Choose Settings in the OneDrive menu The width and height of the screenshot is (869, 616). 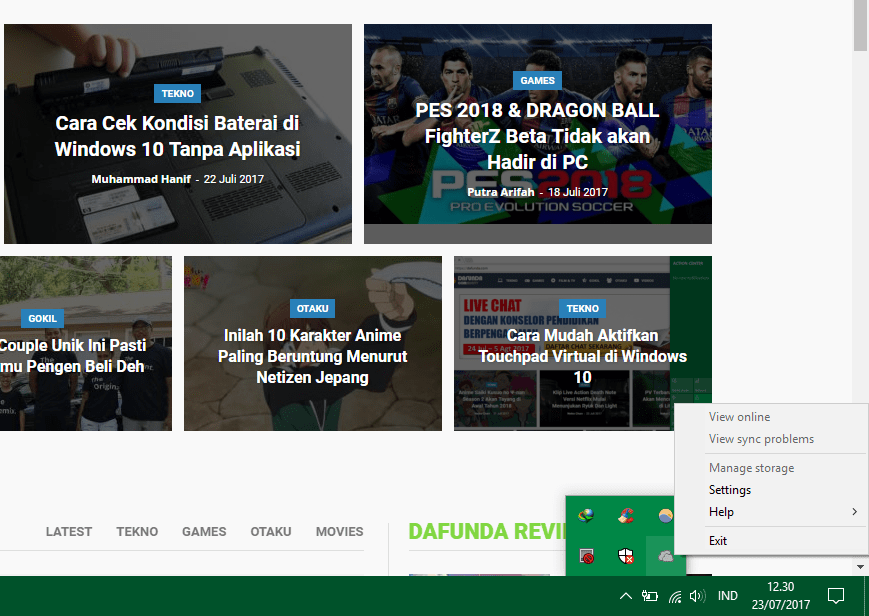click(730, 490)
